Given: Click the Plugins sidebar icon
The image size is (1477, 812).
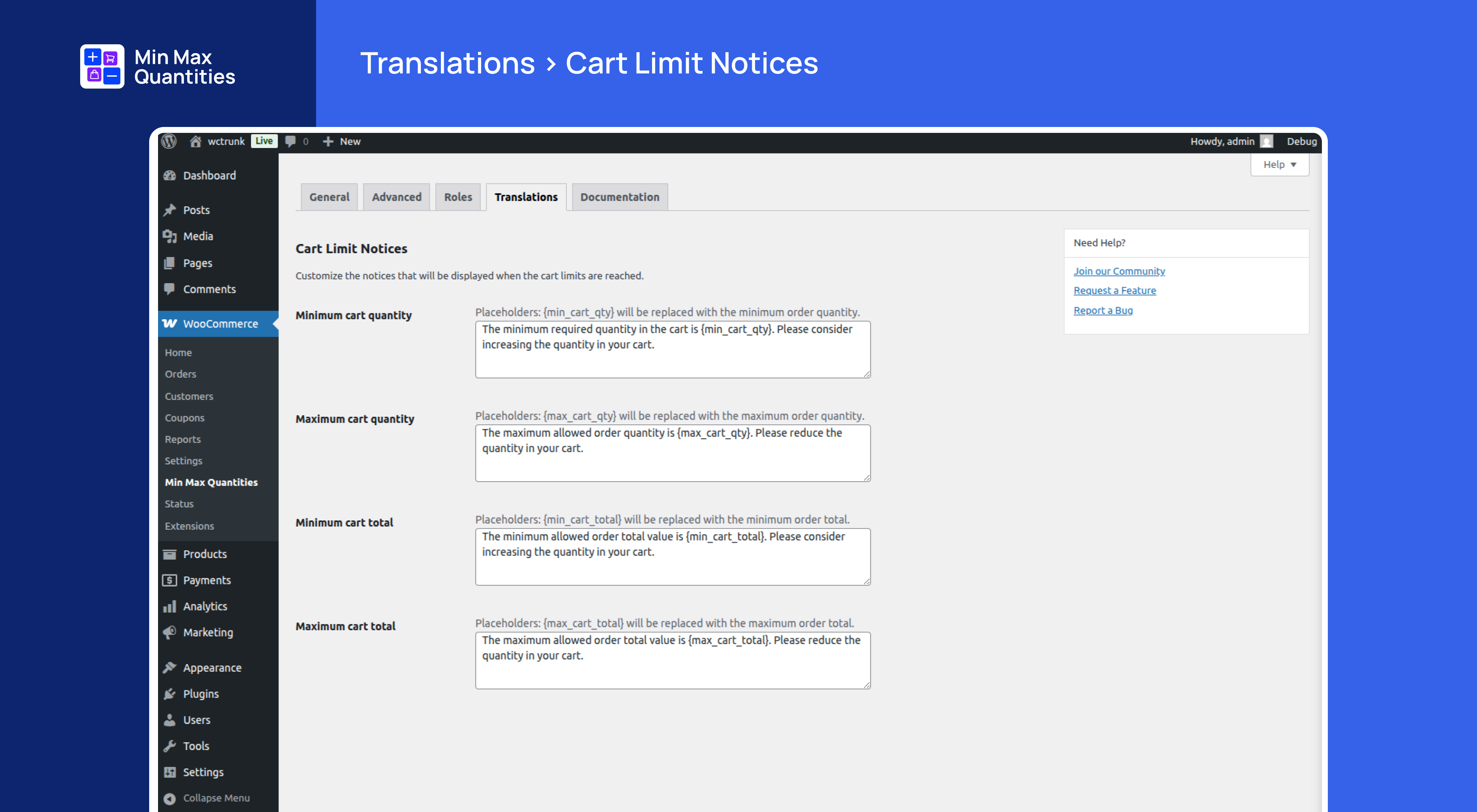Looking at the screenshot, I should pos(170,694).
